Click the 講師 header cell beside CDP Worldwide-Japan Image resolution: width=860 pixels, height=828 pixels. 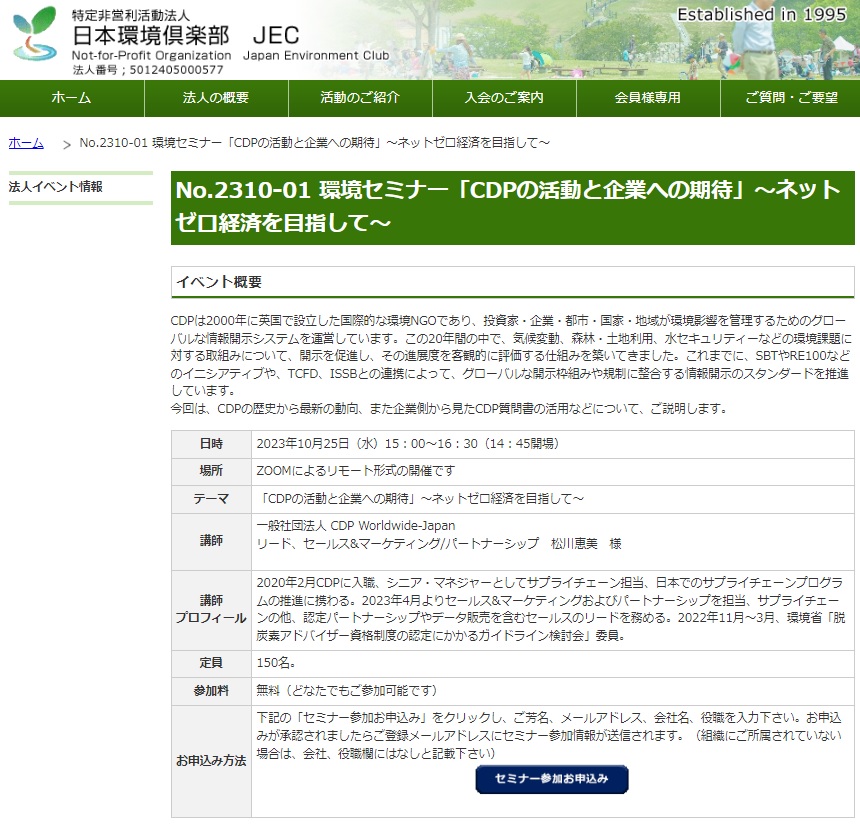click(x=211, y=542)
